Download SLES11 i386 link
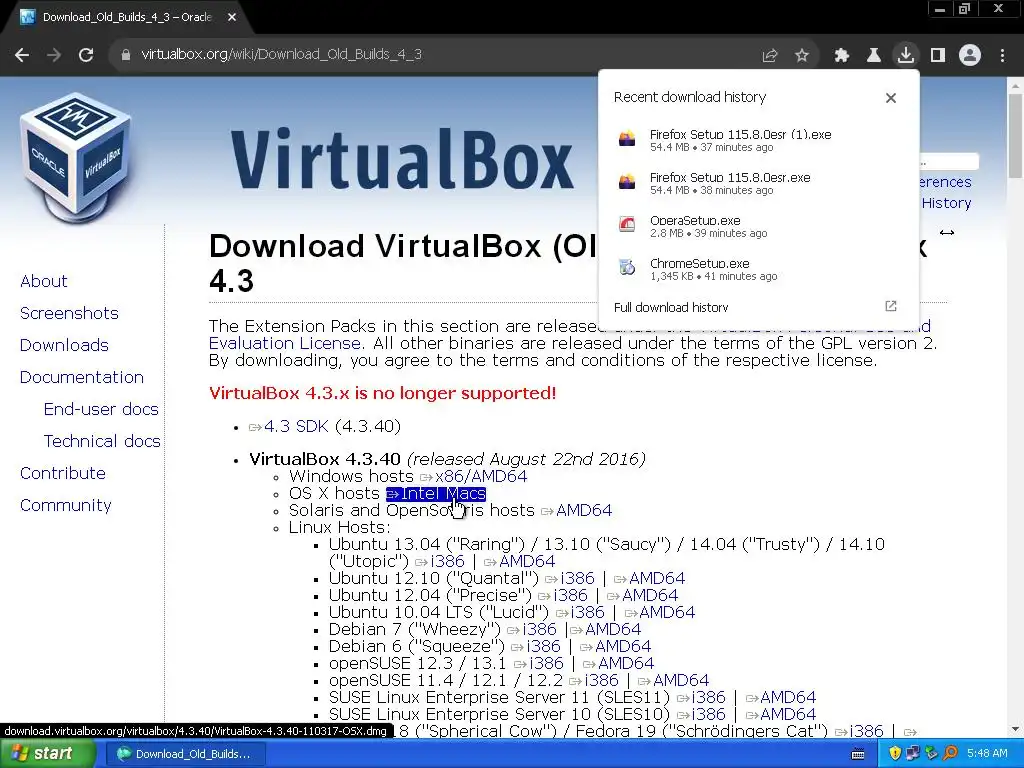 point(701,697)
